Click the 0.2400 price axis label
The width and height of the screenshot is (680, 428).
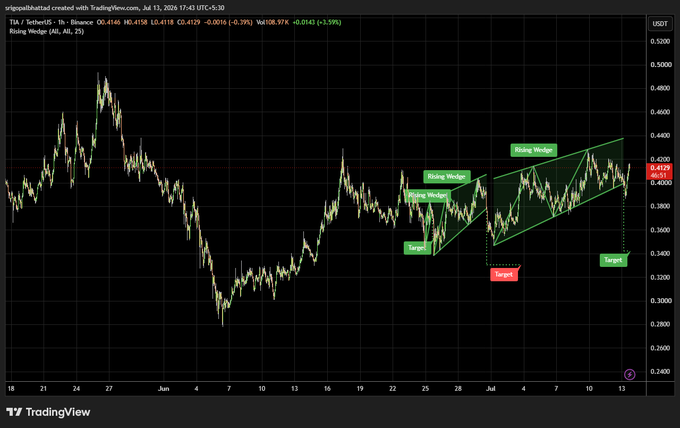tap(660, 371)
